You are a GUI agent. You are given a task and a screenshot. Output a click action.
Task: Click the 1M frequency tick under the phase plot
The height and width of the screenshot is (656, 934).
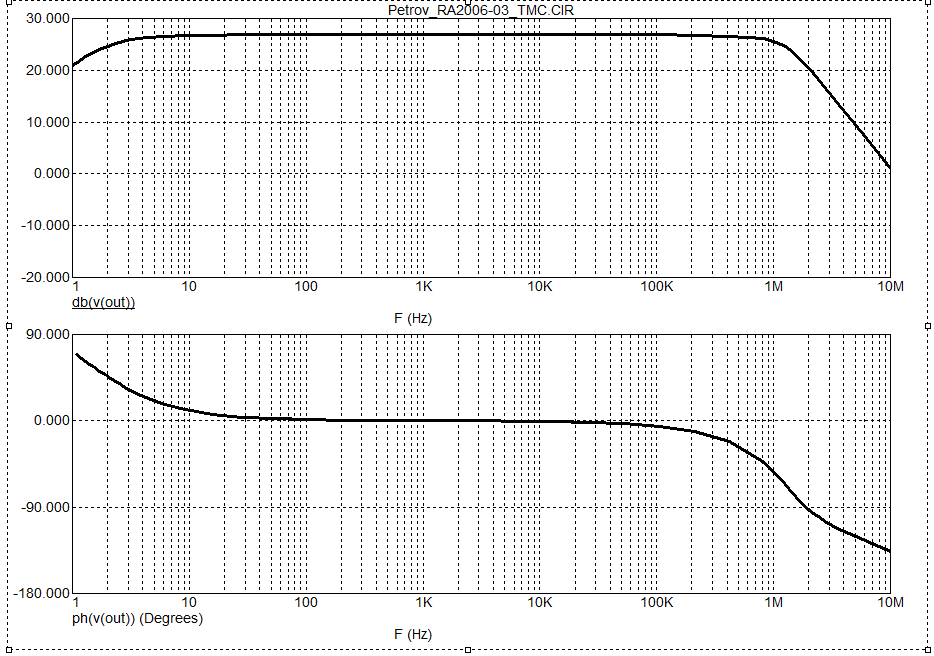[x=774, y=602]
